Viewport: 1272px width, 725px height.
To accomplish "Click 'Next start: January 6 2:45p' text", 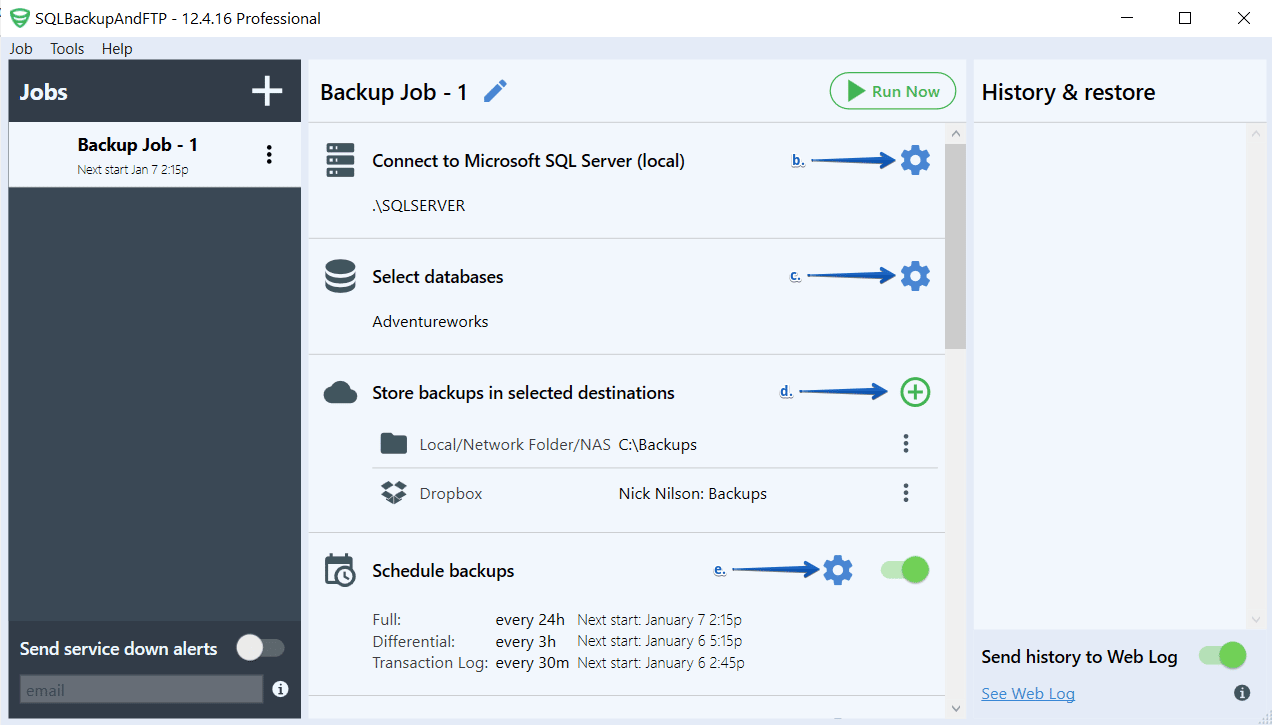I will coord(661,662).
